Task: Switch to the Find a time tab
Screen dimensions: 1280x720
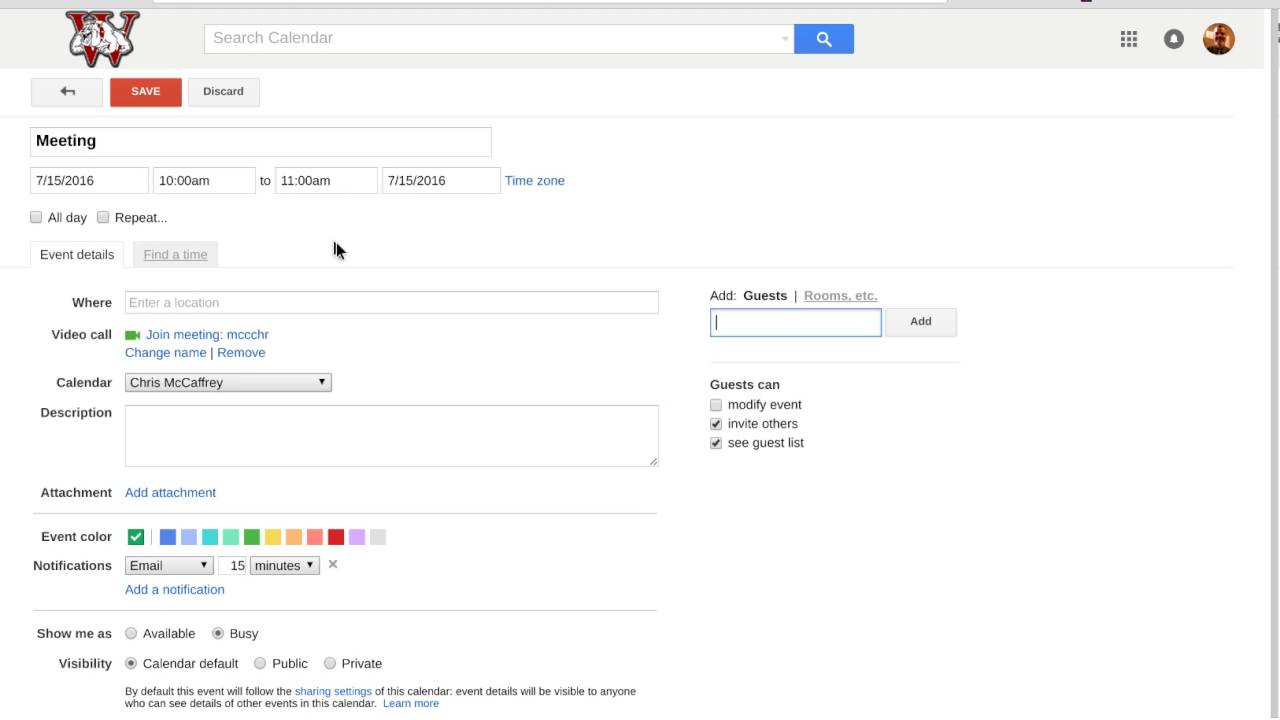Action: (x=175, y=254)
